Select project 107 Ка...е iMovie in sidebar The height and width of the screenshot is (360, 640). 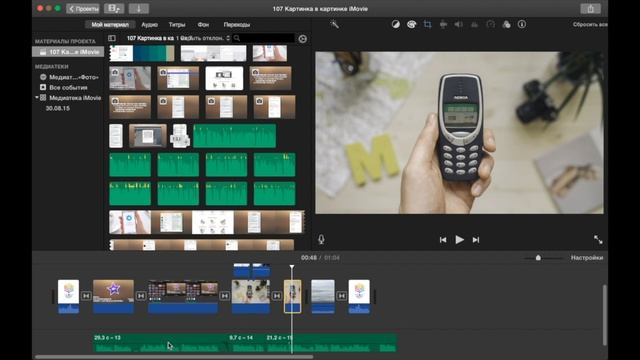click(68, 52)
